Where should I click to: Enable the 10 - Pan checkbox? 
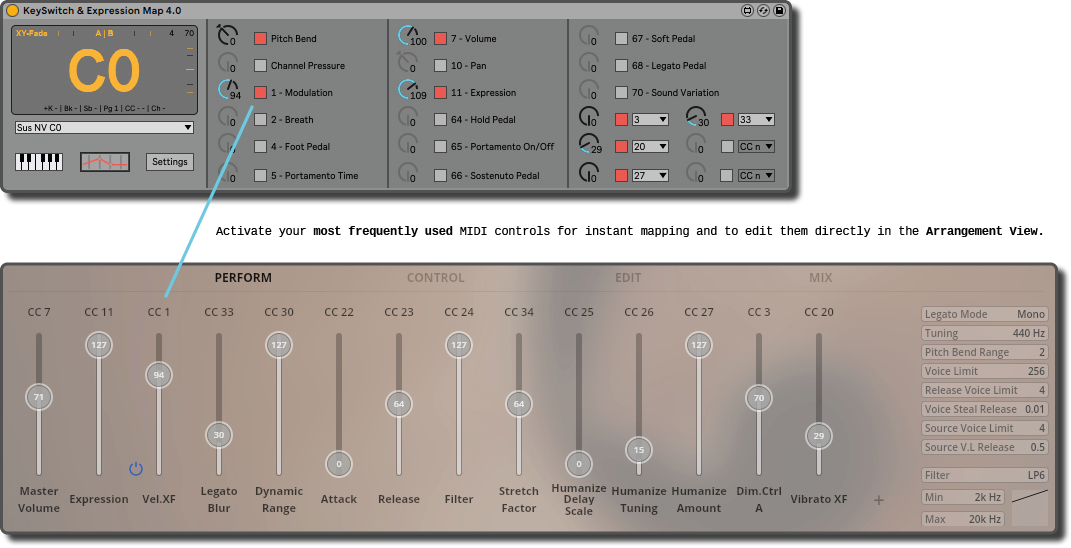(441, 66)
